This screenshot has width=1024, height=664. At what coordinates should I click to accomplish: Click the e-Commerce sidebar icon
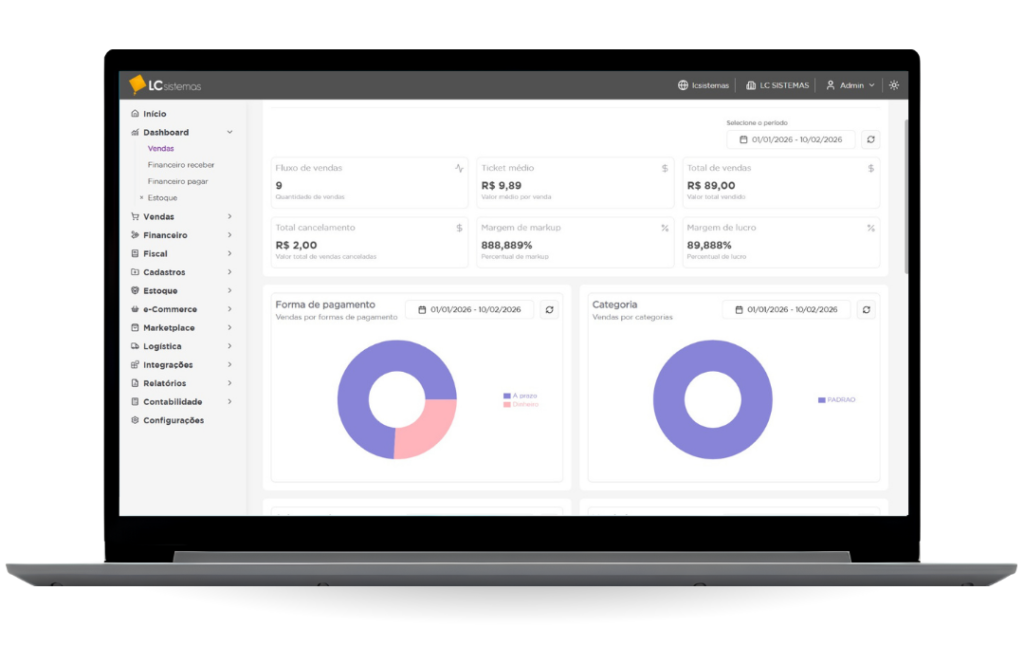point(135,309)
